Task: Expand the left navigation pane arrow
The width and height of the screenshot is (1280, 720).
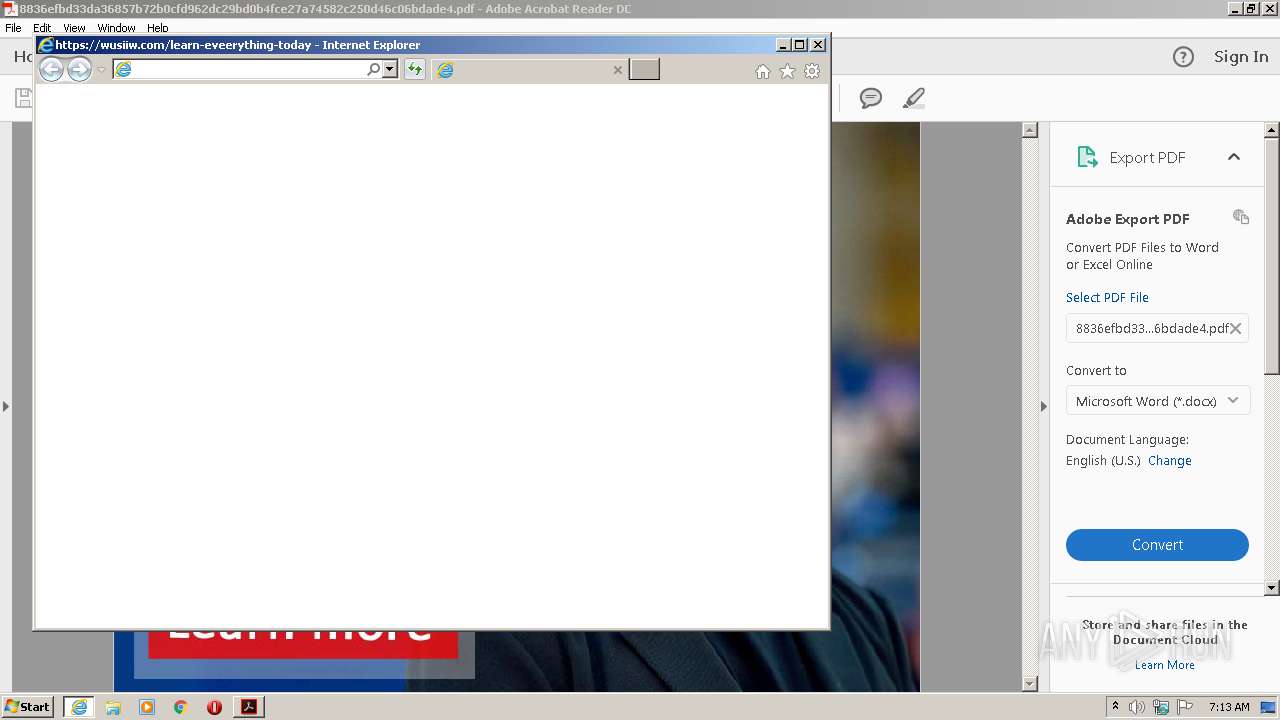Action: point(6,406)
